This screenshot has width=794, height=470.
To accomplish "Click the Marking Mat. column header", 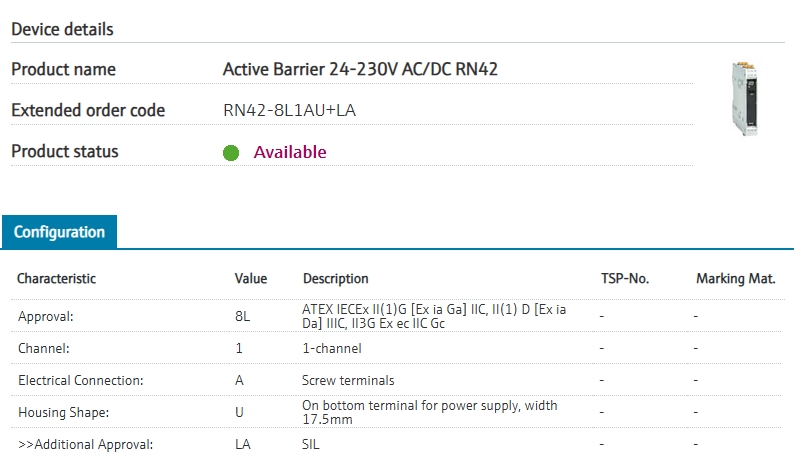I will tap(735, 279).
